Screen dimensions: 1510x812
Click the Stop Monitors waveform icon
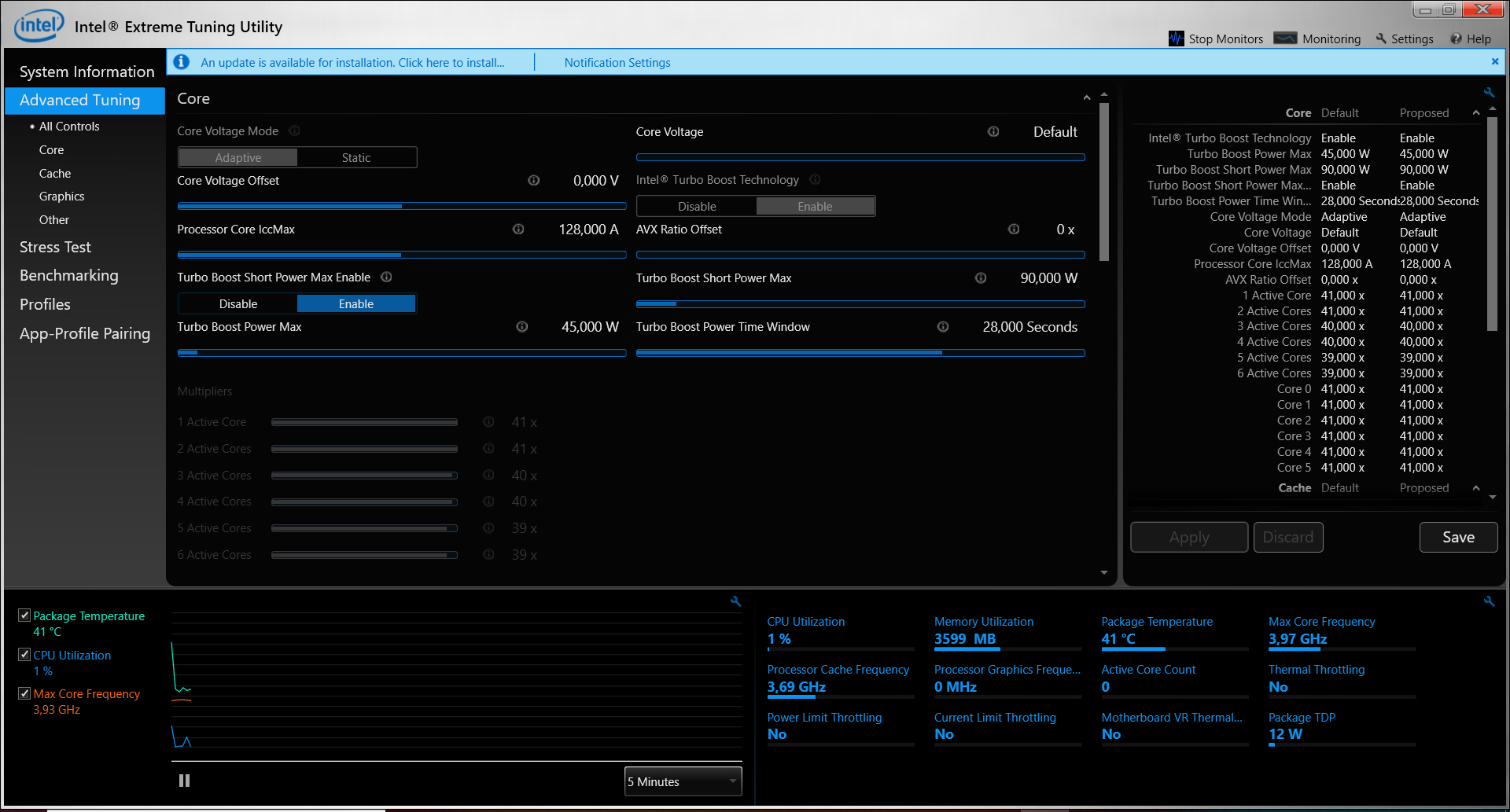tap(1176, 39)
